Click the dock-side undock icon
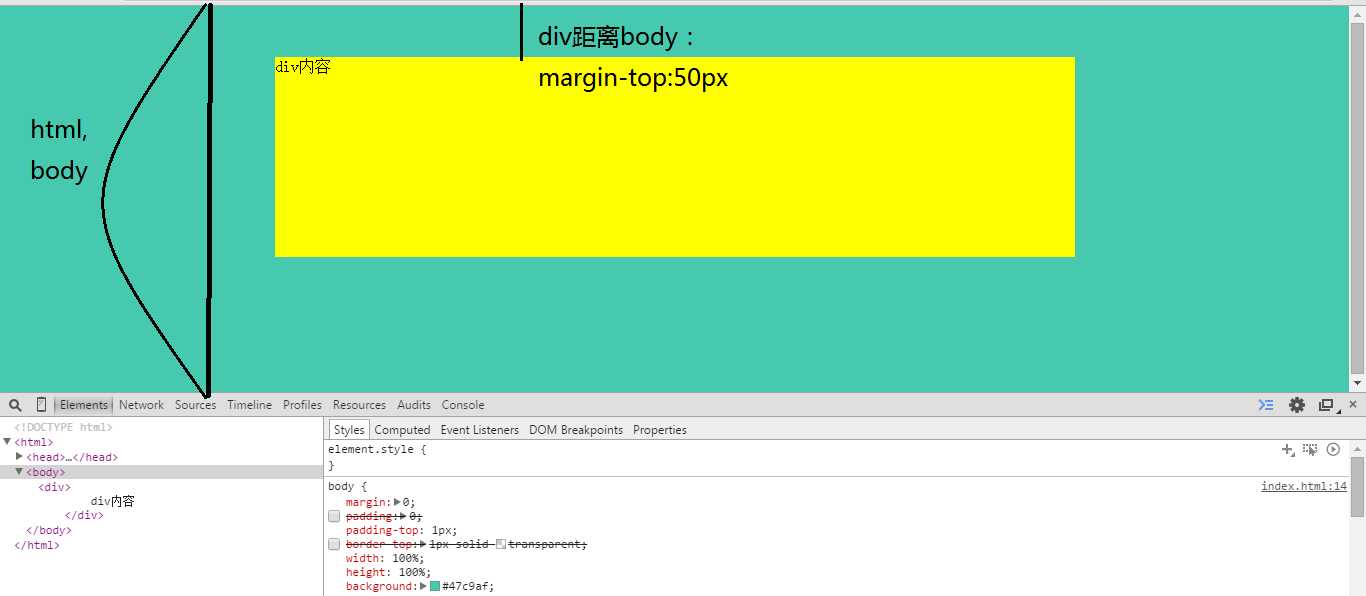 click(1327, 405)
